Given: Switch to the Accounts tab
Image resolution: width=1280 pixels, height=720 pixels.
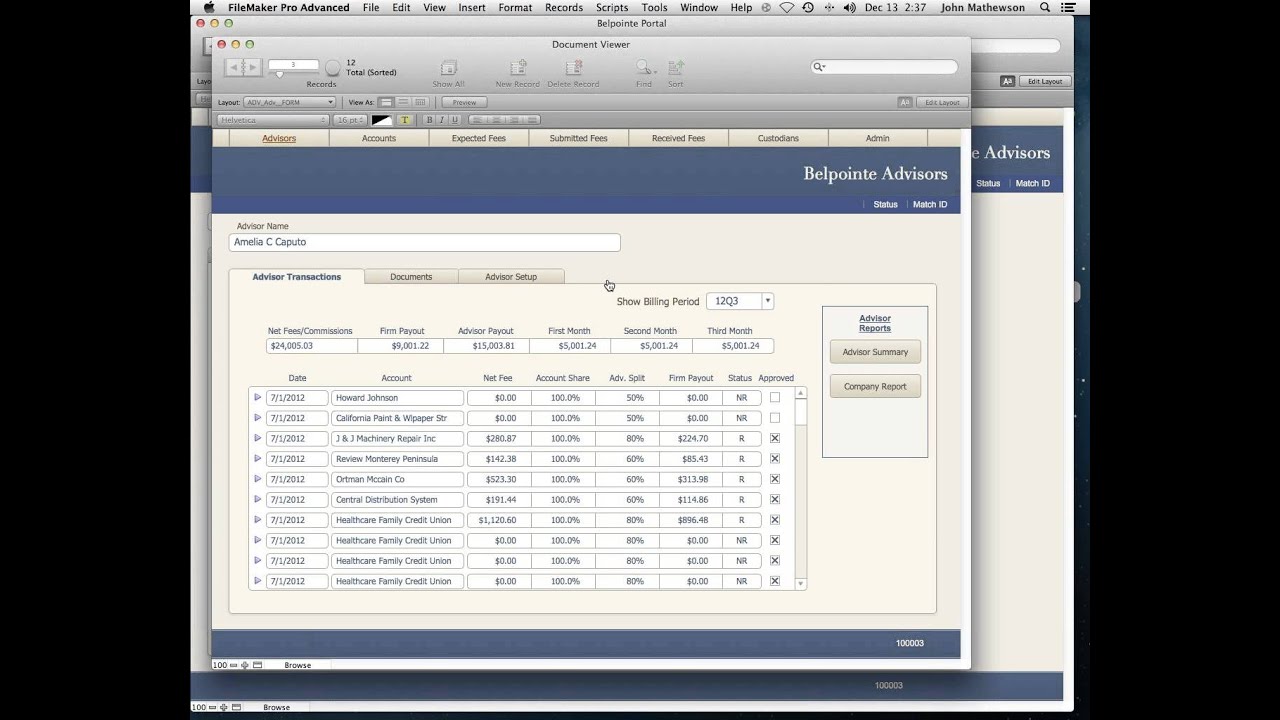Looking at the screenshot, I should click(379, 138).
